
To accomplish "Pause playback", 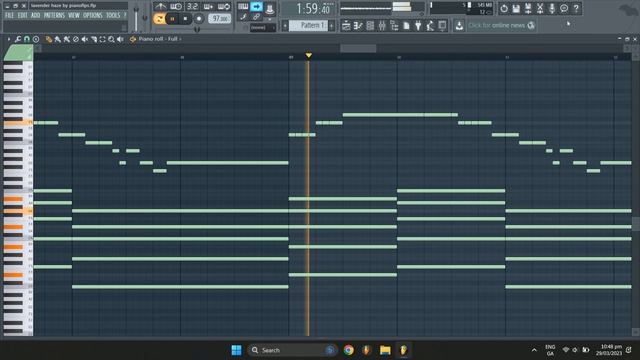I will (x=172, y=19).
